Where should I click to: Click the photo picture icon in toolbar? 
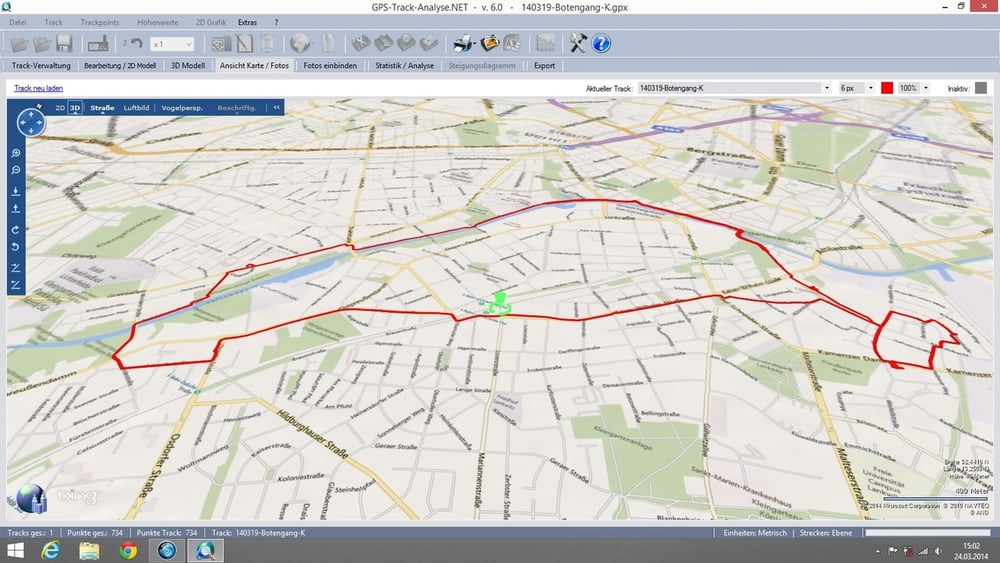coord(490,43)
